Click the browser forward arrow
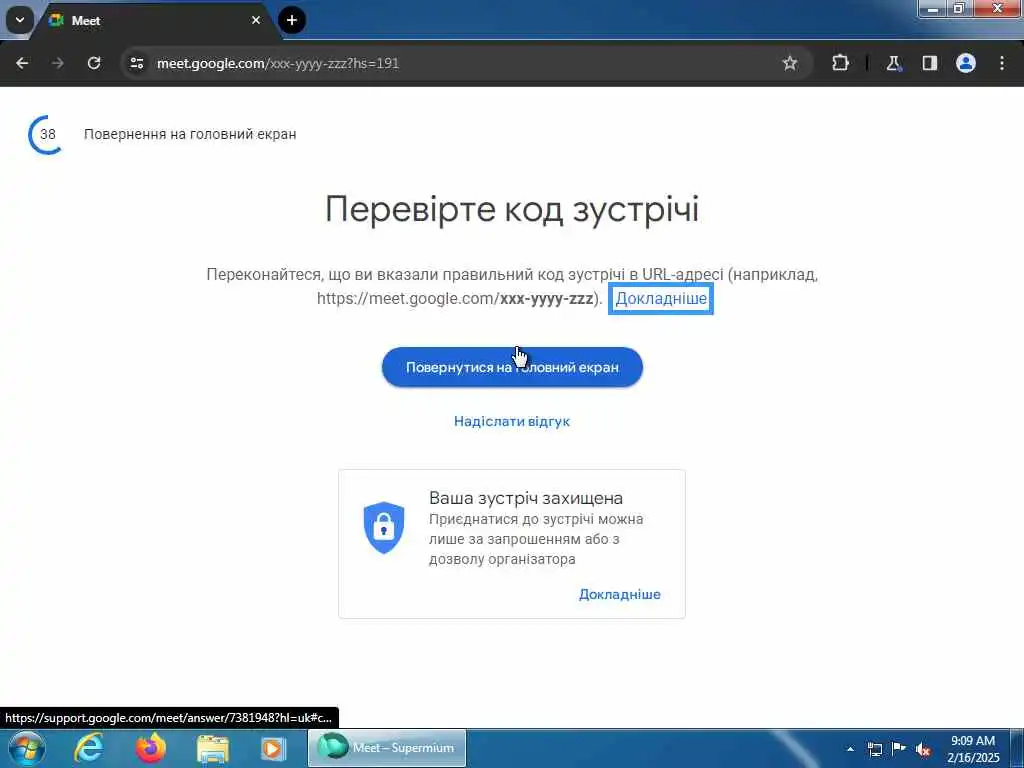Image resolution: width=1024 pixels, height=768 pixels. 58,63
